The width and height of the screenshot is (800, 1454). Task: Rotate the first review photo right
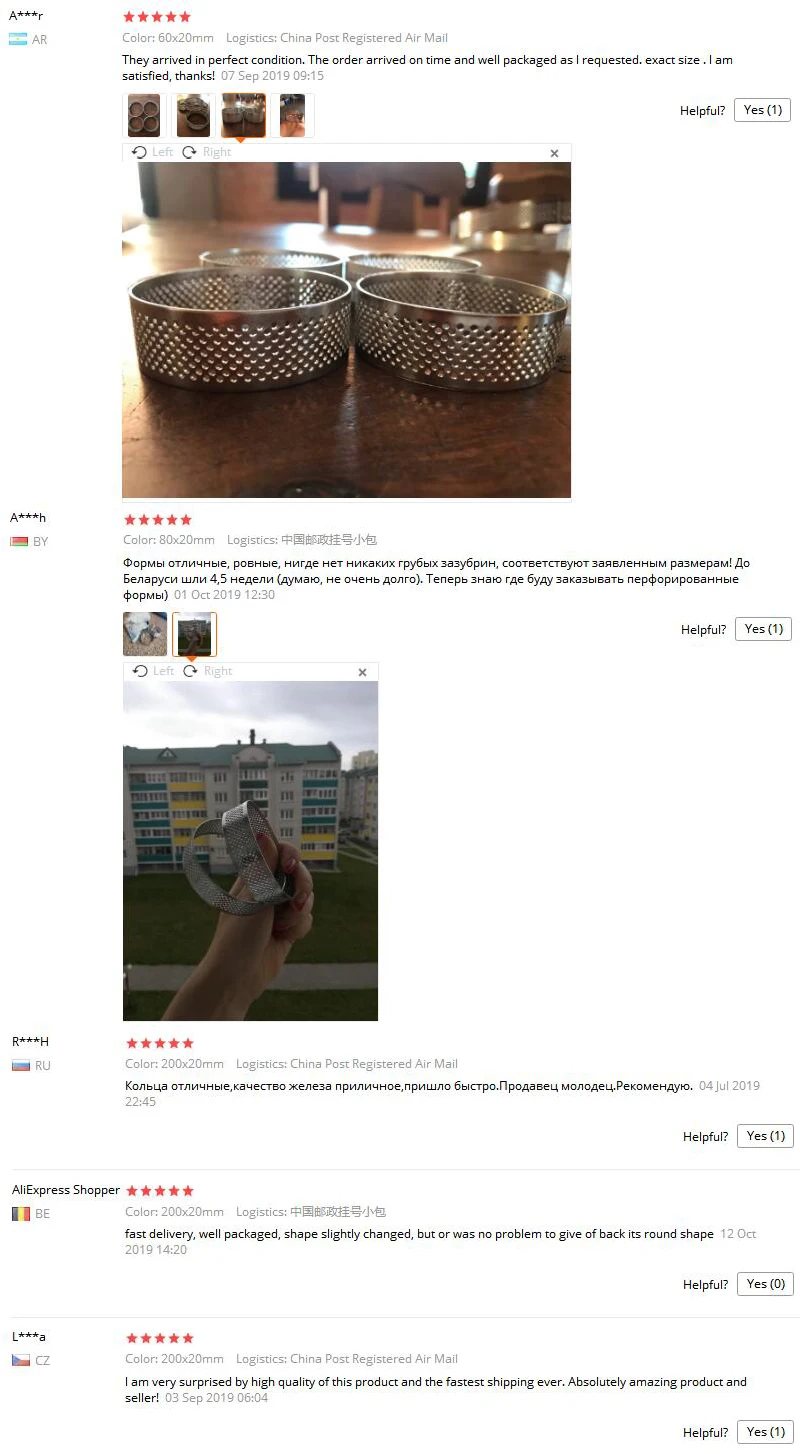point(206,152)
